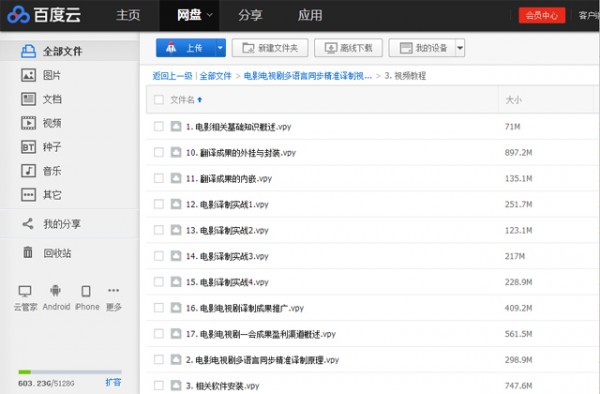Open the 文档 category
The image size is (600, 394).
pos(41,99)
